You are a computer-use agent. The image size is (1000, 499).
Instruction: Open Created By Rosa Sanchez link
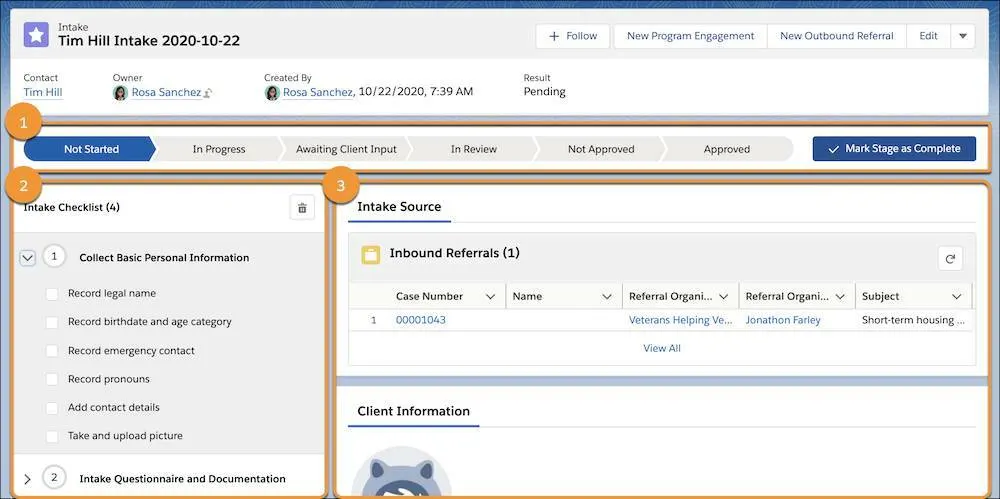pos(318,93)
